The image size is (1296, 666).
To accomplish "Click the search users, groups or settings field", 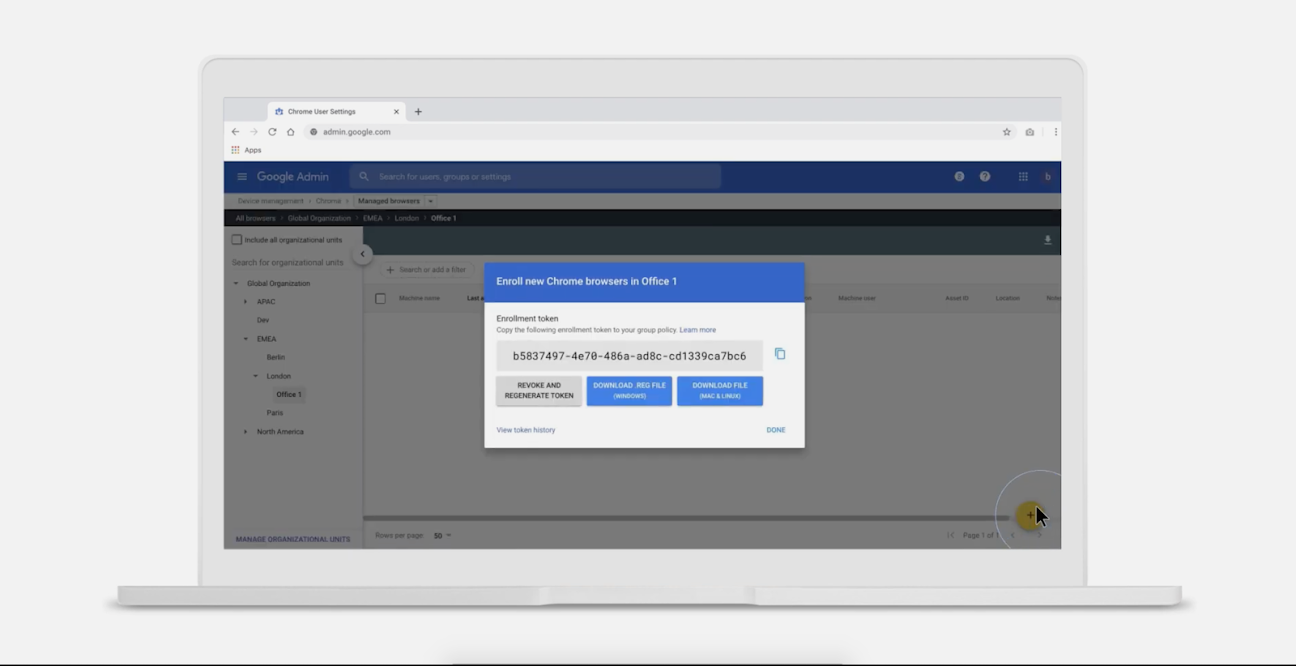I will 540,177.
